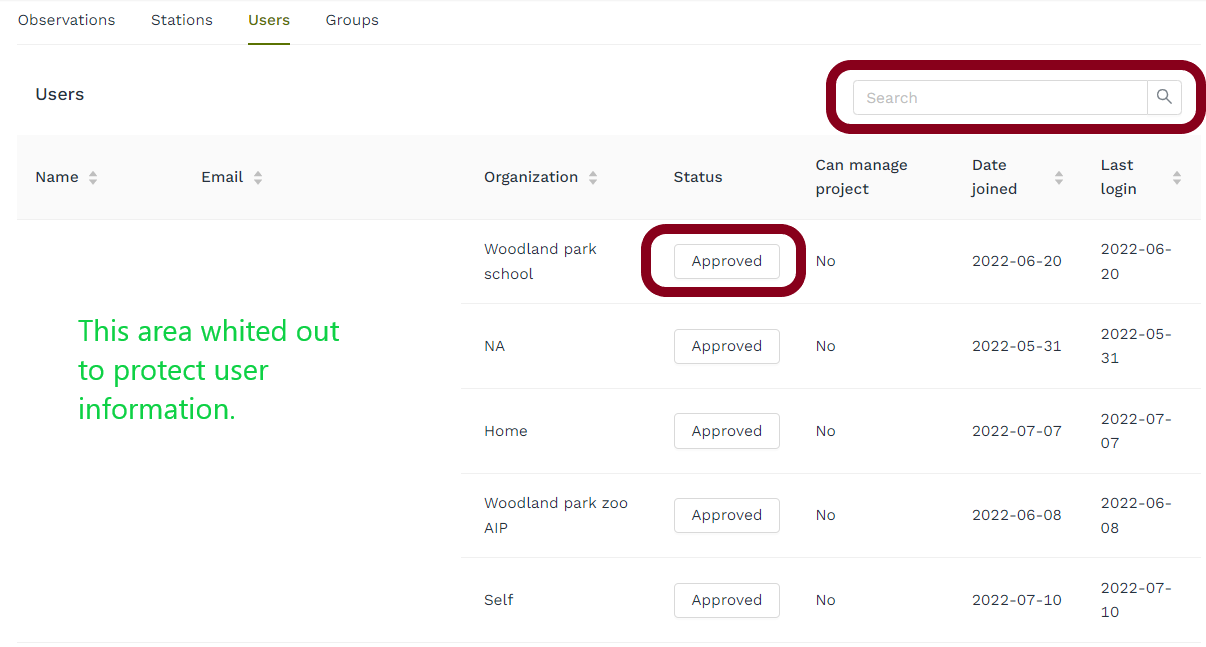Click Approved button for Self organization
The width and height of the screenshot is (1206, 647).
[x=727, y=600]
